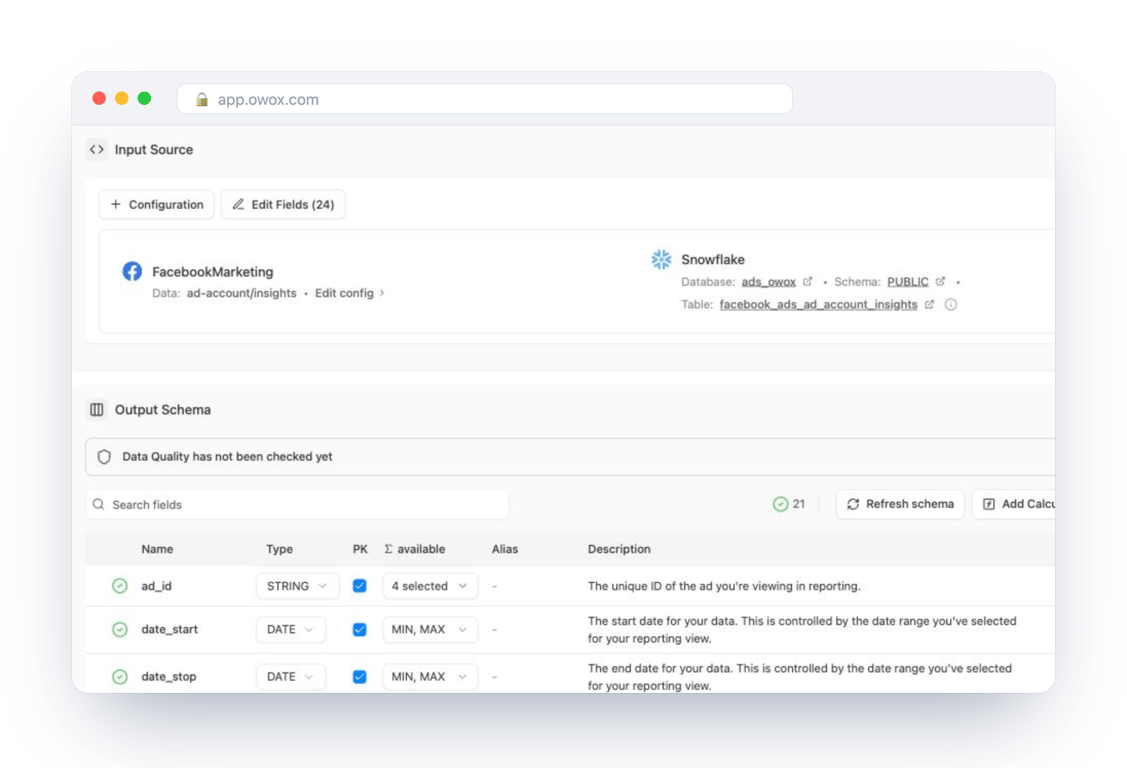Click the lock icon in the address bar

202,100
